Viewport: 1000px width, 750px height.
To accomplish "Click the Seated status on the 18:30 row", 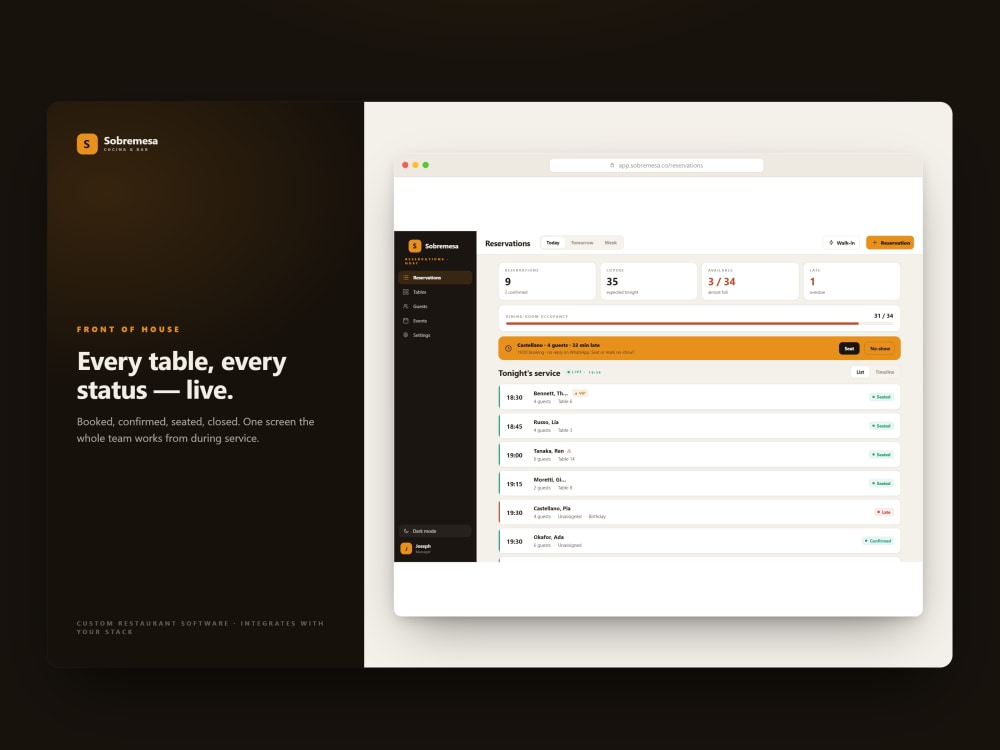I will click(881, 397).
